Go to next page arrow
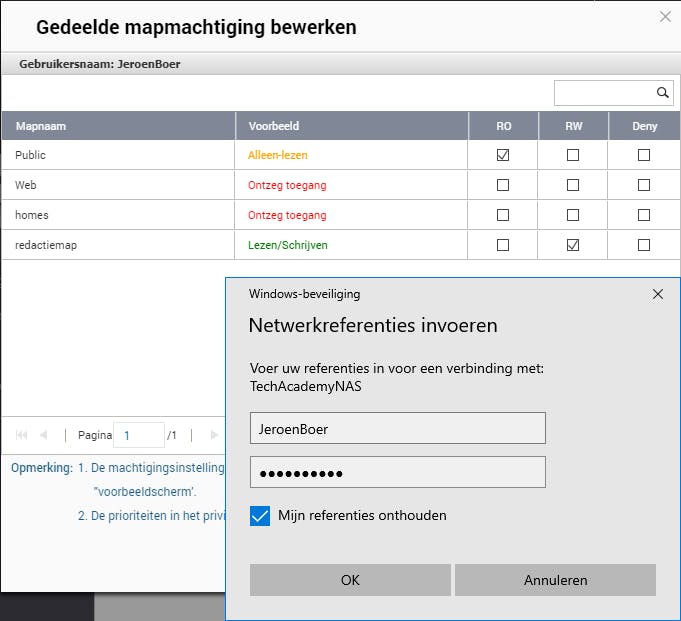 click(213, 435)
